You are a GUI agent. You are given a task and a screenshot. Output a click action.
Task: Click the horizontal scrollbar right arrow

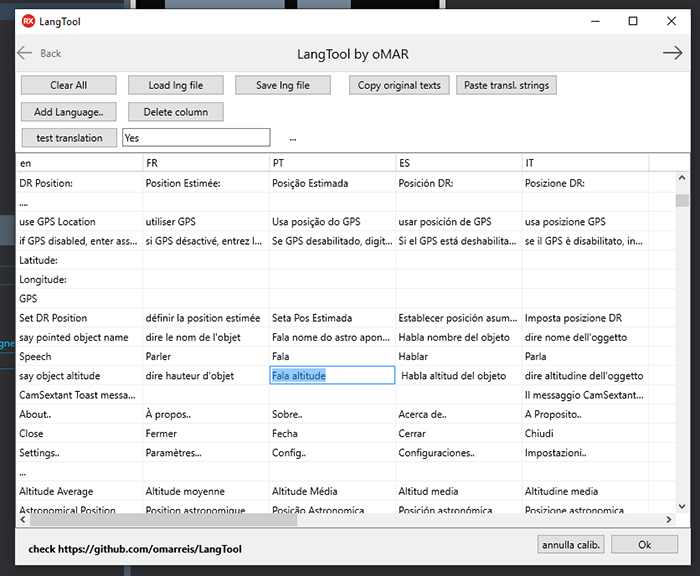(668, 519)
